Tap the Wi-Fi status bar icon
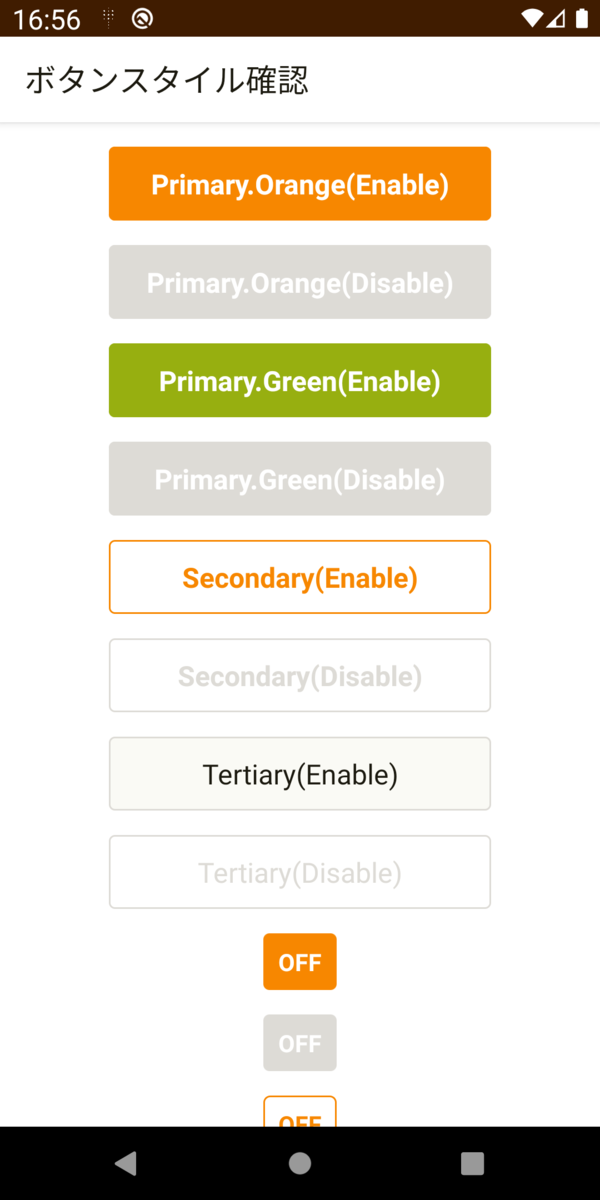 pyautogui.click(x=532, y=19)
